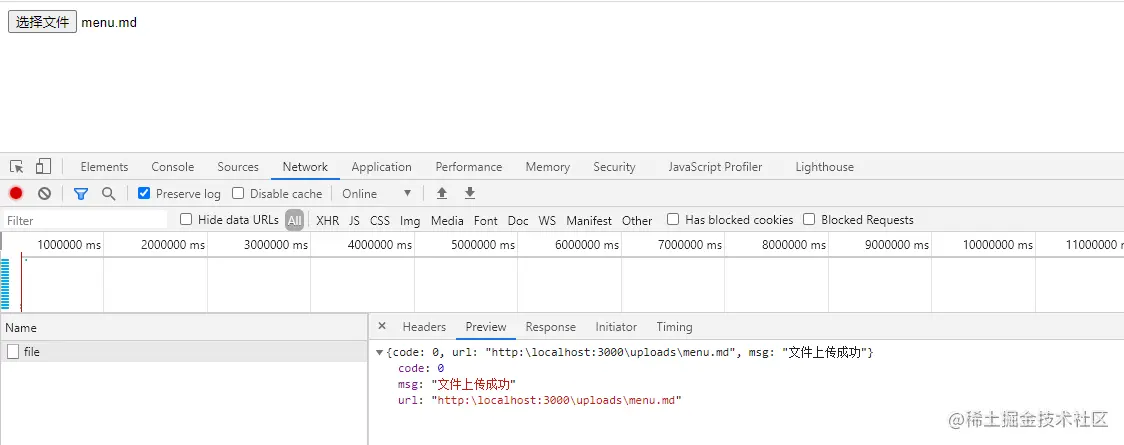Open the network search magnifier icon
Image resolution: width=1124 pixels, height=445 pixels.
pyautogui.click(x=108, y=193)
